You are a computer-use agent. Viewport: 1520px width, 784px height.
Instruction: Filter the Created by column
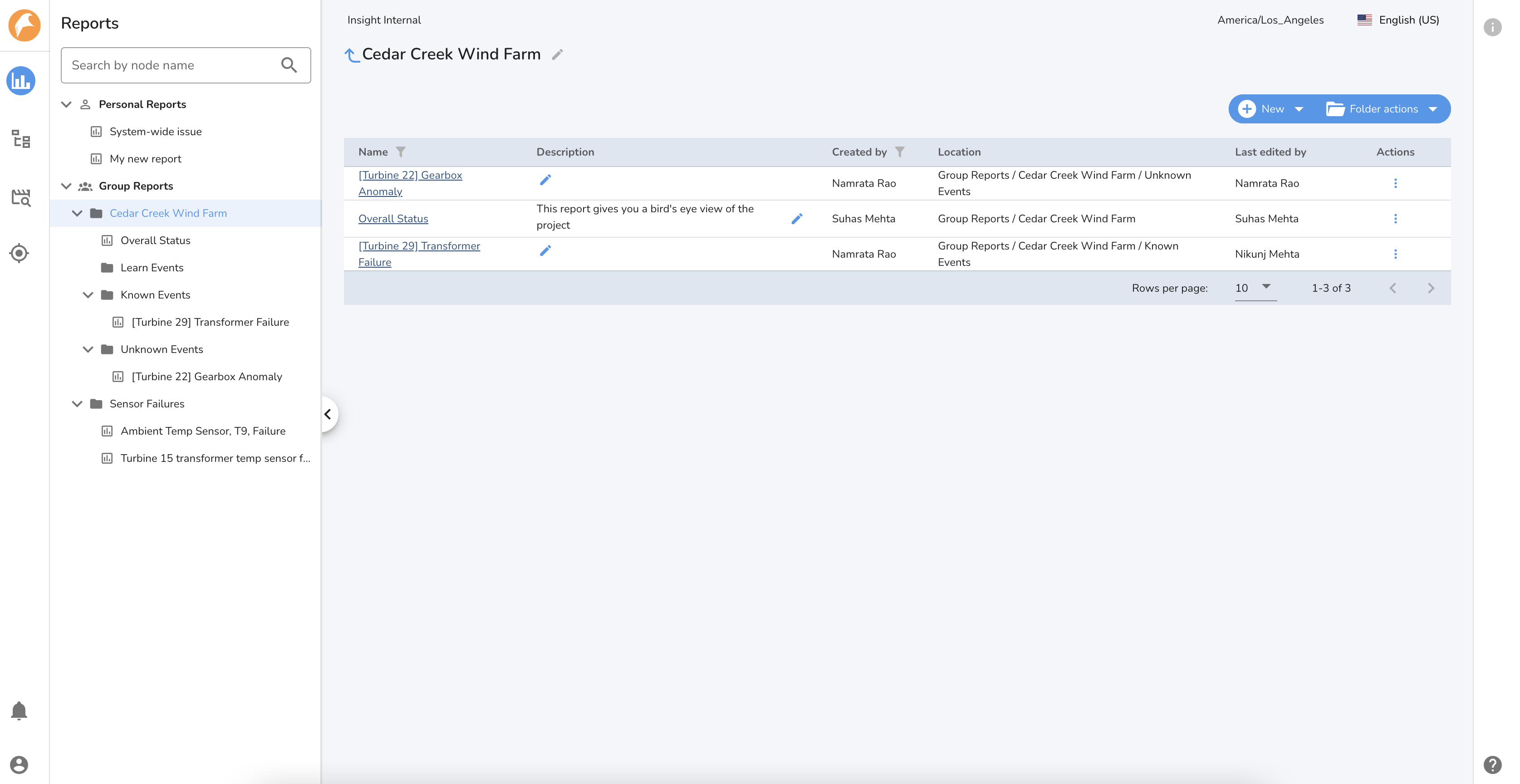pyautogui.click(x=899, y=152)
